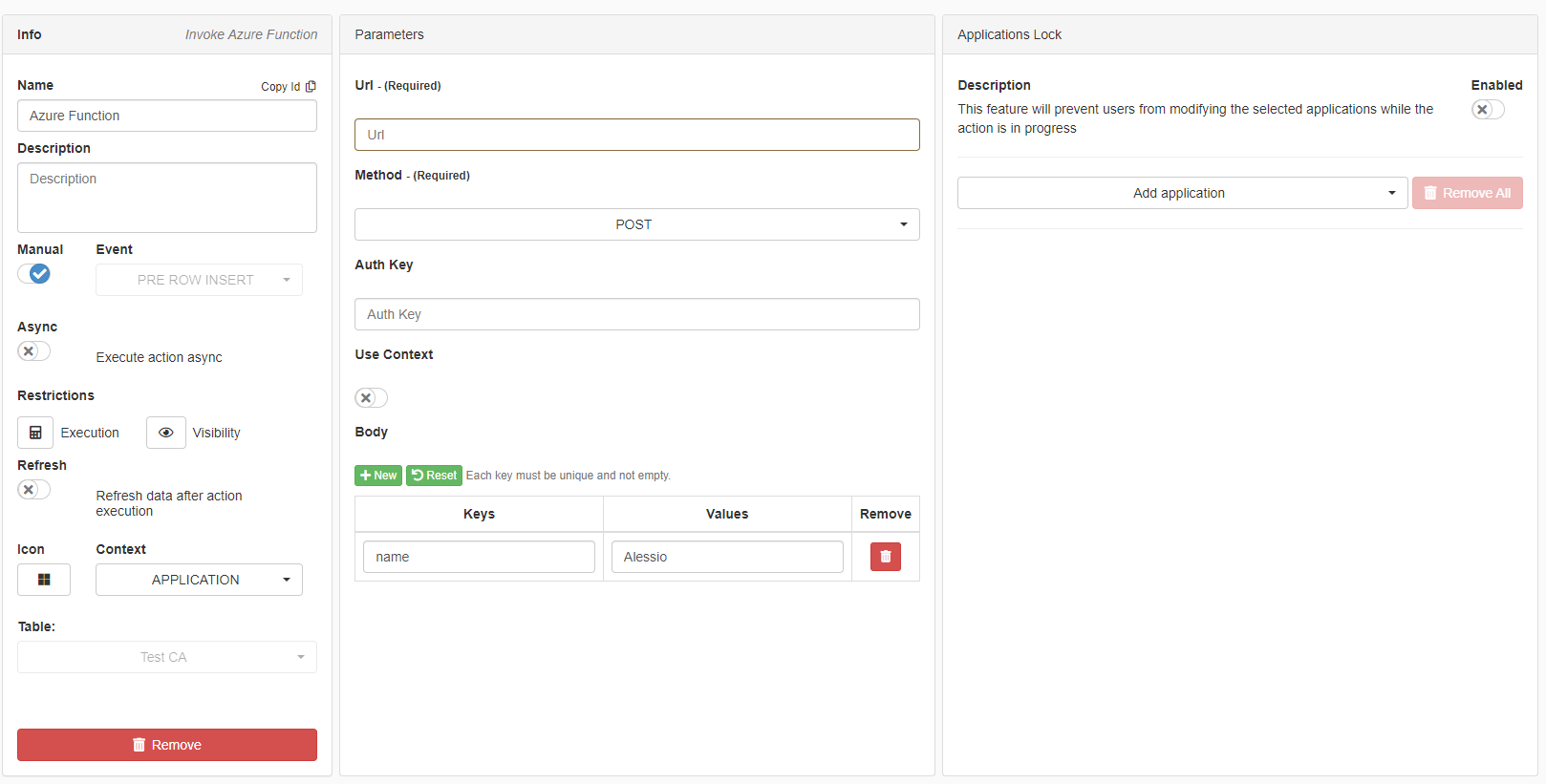Image resolution: width=1546 pixels, height=784 pixels.
Task: Add a new body key with New button
Action: pos(378,476)
